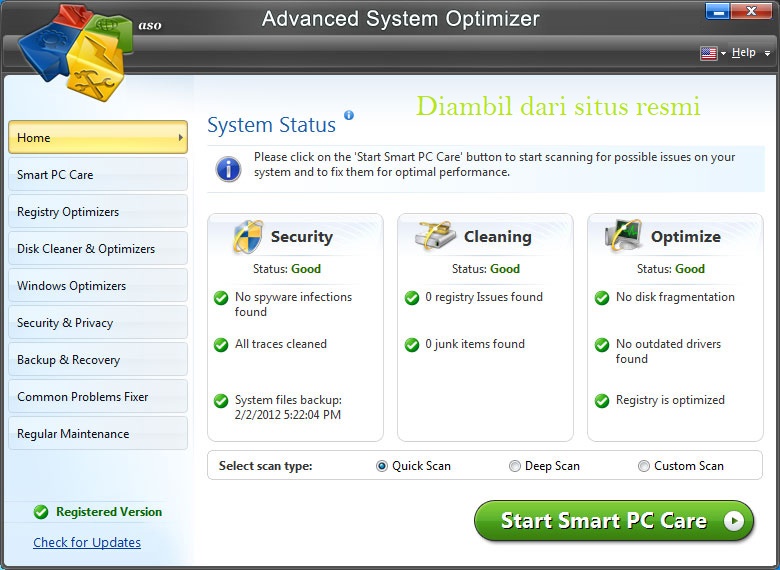Click the Cleaning panel heading
This screenshot has width=780, height=570.
(x=497, y=237)
